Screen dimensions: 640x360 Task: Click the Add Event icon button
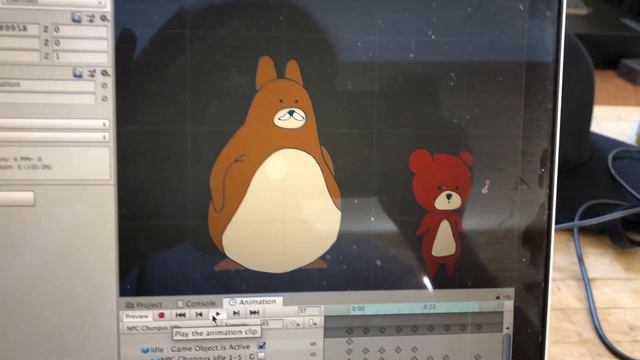click(x=312, y=323)
